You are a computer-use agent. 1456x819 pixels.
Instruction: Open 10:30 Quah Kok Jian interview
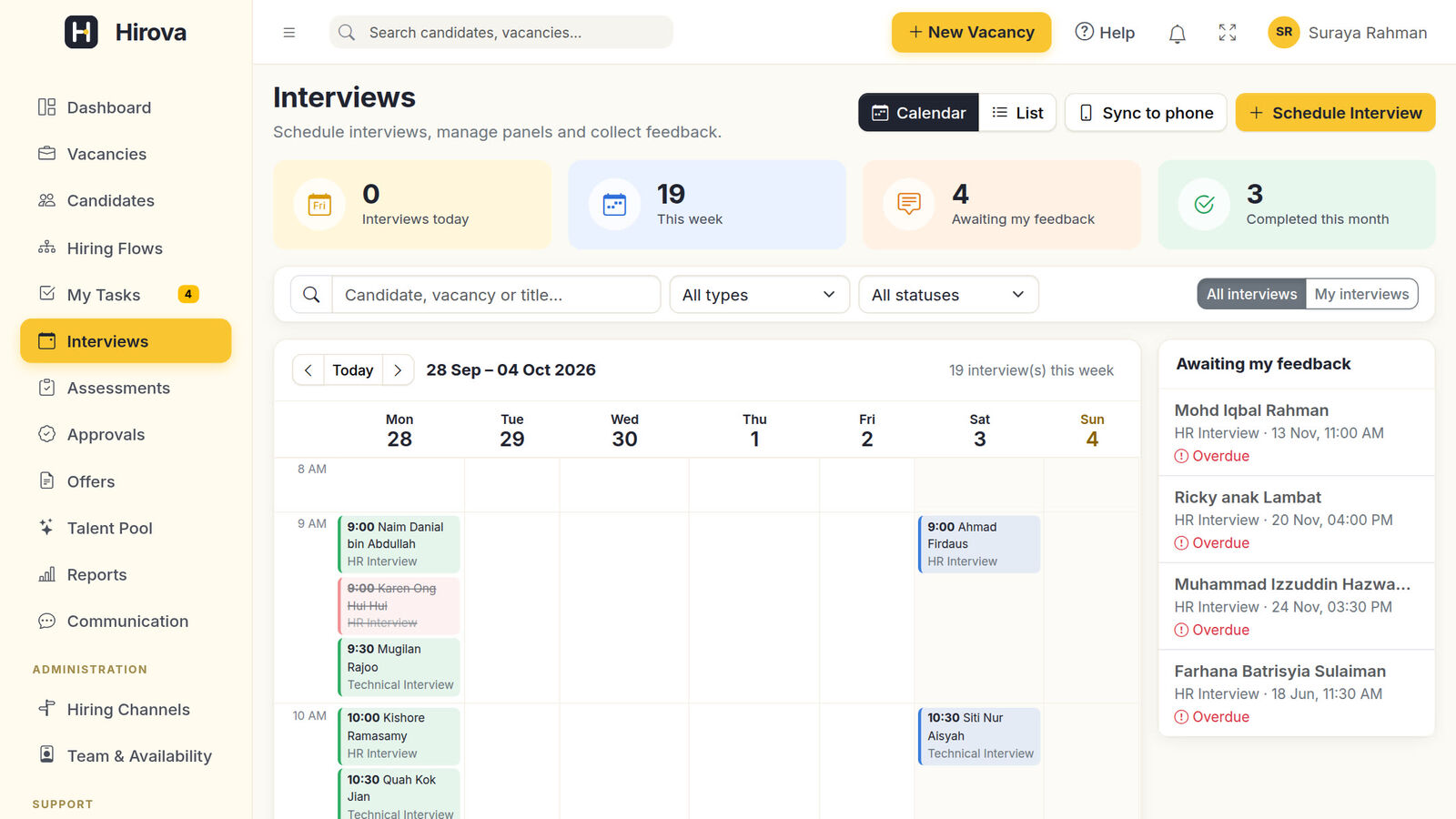399,794
